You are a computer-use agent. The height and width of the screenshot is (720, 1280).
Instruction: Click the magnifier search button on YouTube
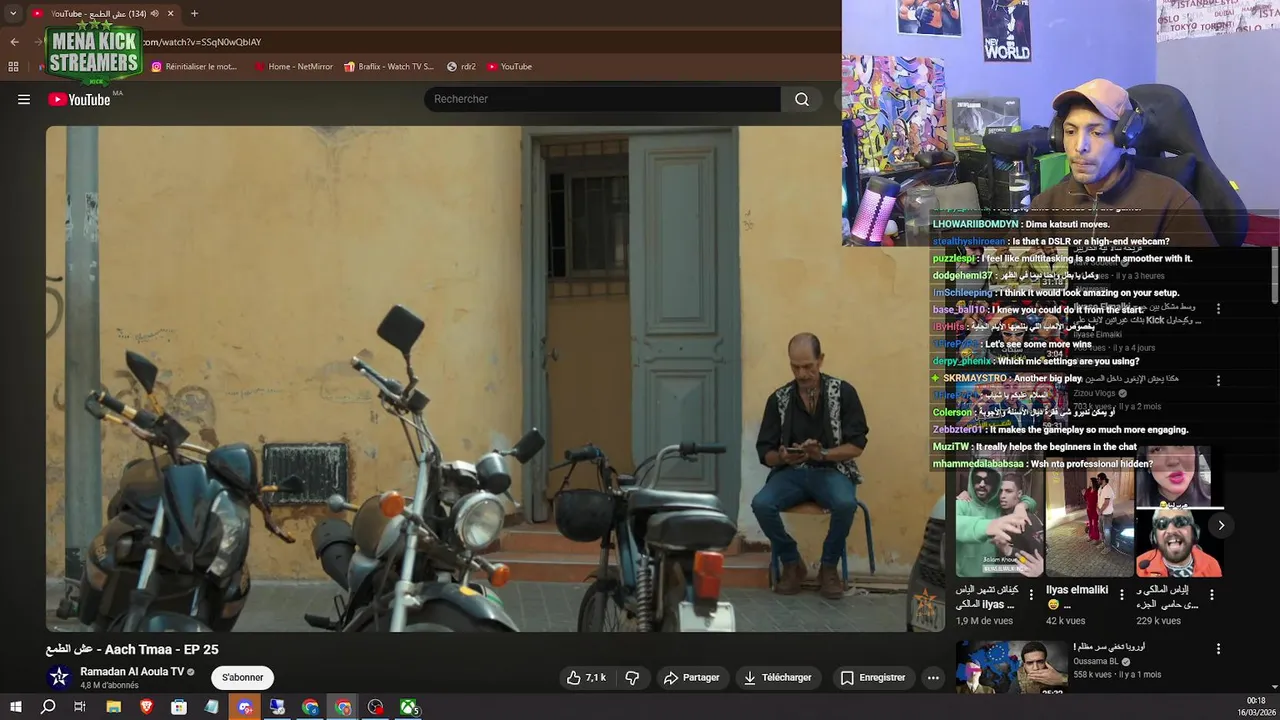(x=802, y=99)
